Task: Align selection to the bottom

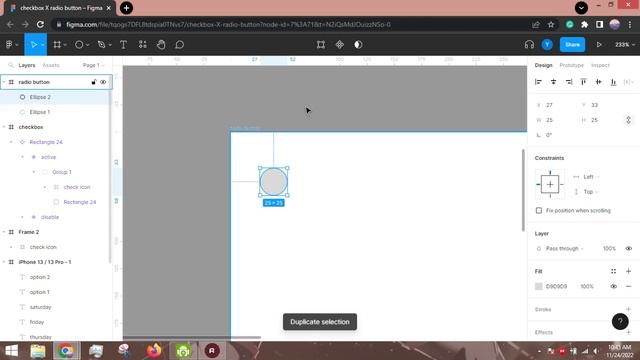Action: click(x=613, y=82)
